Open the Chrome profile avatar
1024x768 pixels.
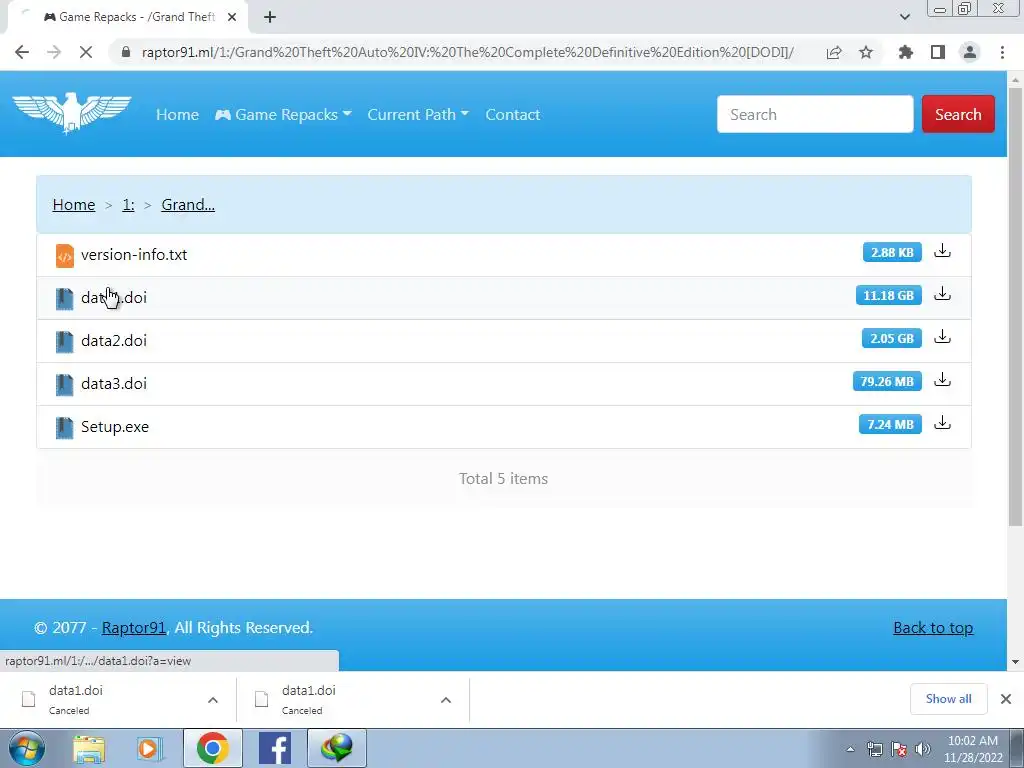click(x=970, y=52)
